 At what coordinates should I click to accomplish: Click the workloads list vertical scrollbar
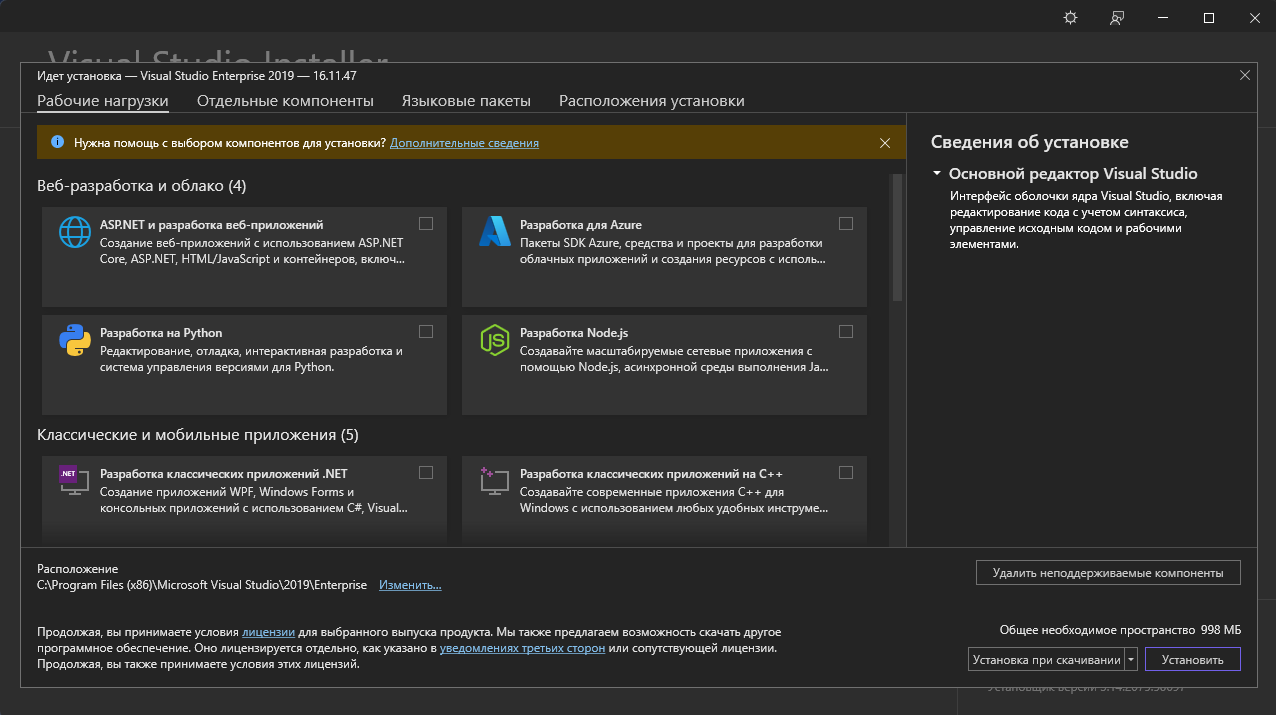point(897,240)
